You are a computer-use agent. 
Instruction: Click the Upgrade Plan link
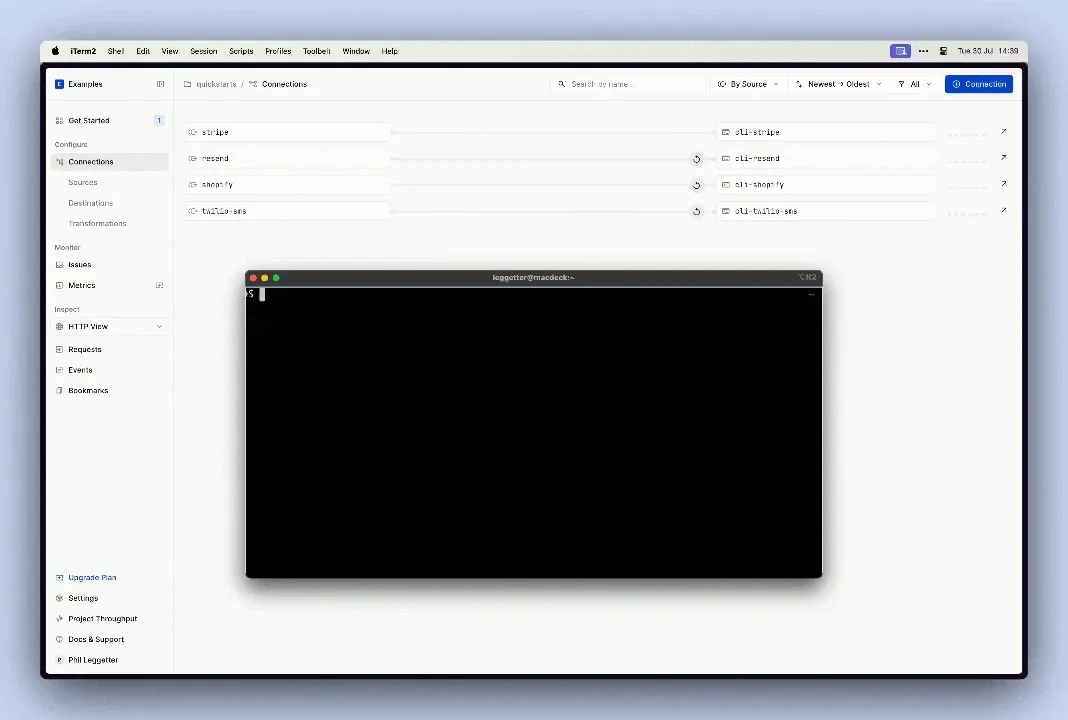point(92,578)
